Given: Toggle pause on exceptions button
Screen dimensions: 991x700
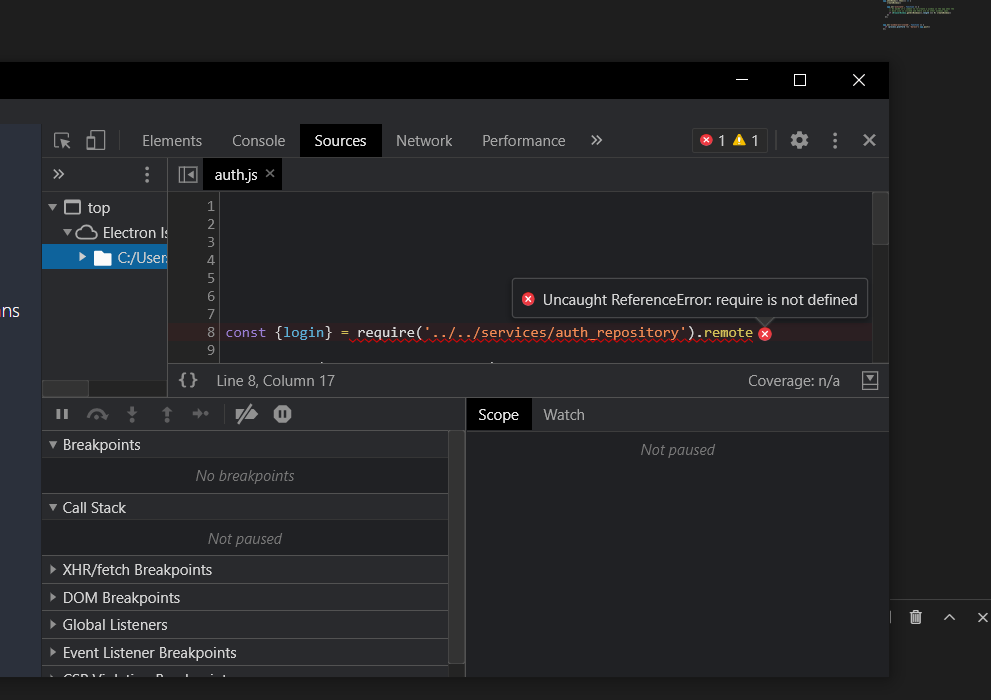Looking at the screenshot, I should click(x=282, y=414).
